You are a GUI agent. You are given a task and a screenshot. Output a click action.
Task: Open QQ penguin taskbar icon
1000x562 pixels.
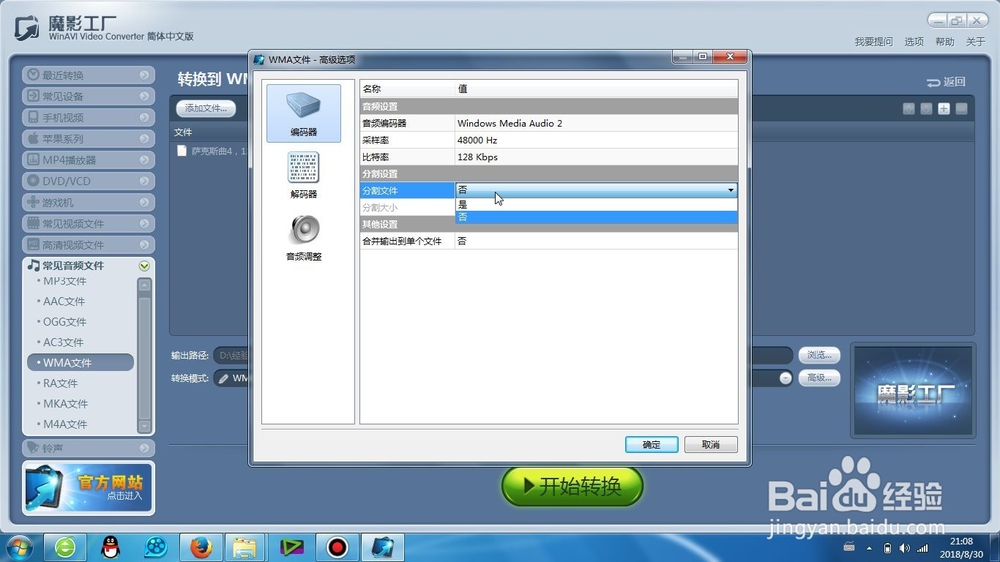(111, 547)
